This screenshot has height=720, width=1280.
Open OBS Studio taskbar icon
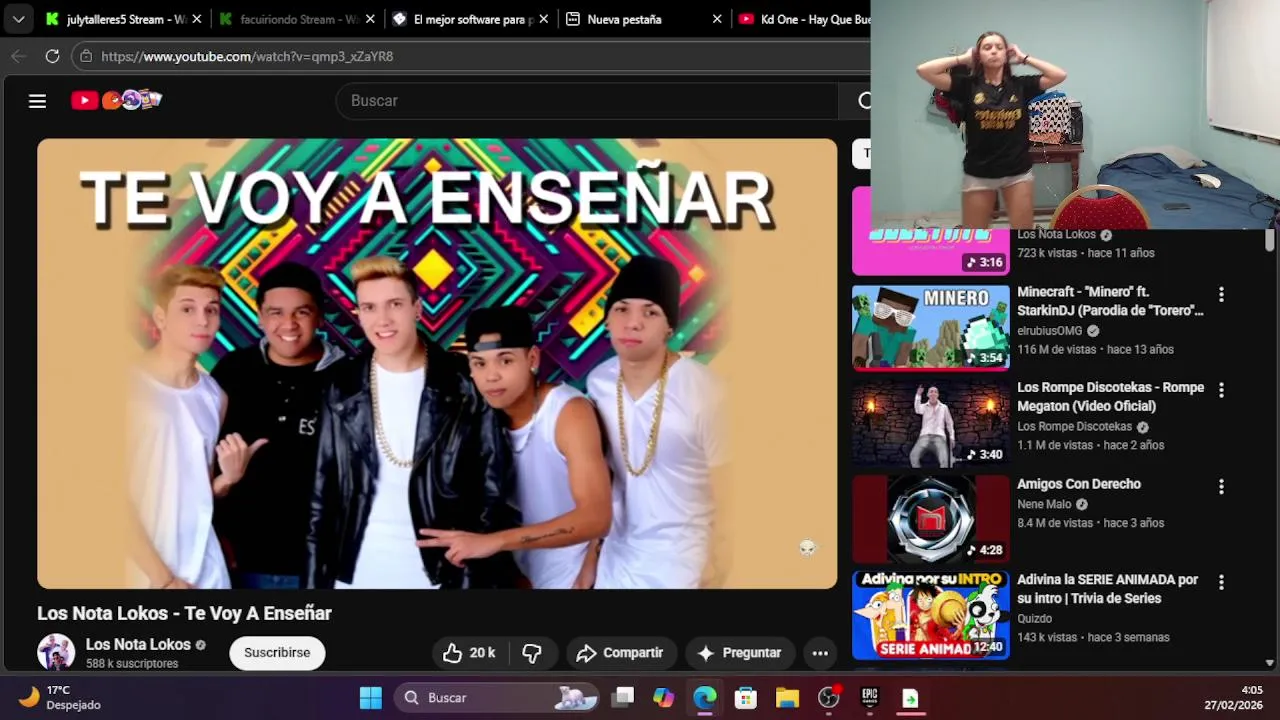click(x=828, y=697)
